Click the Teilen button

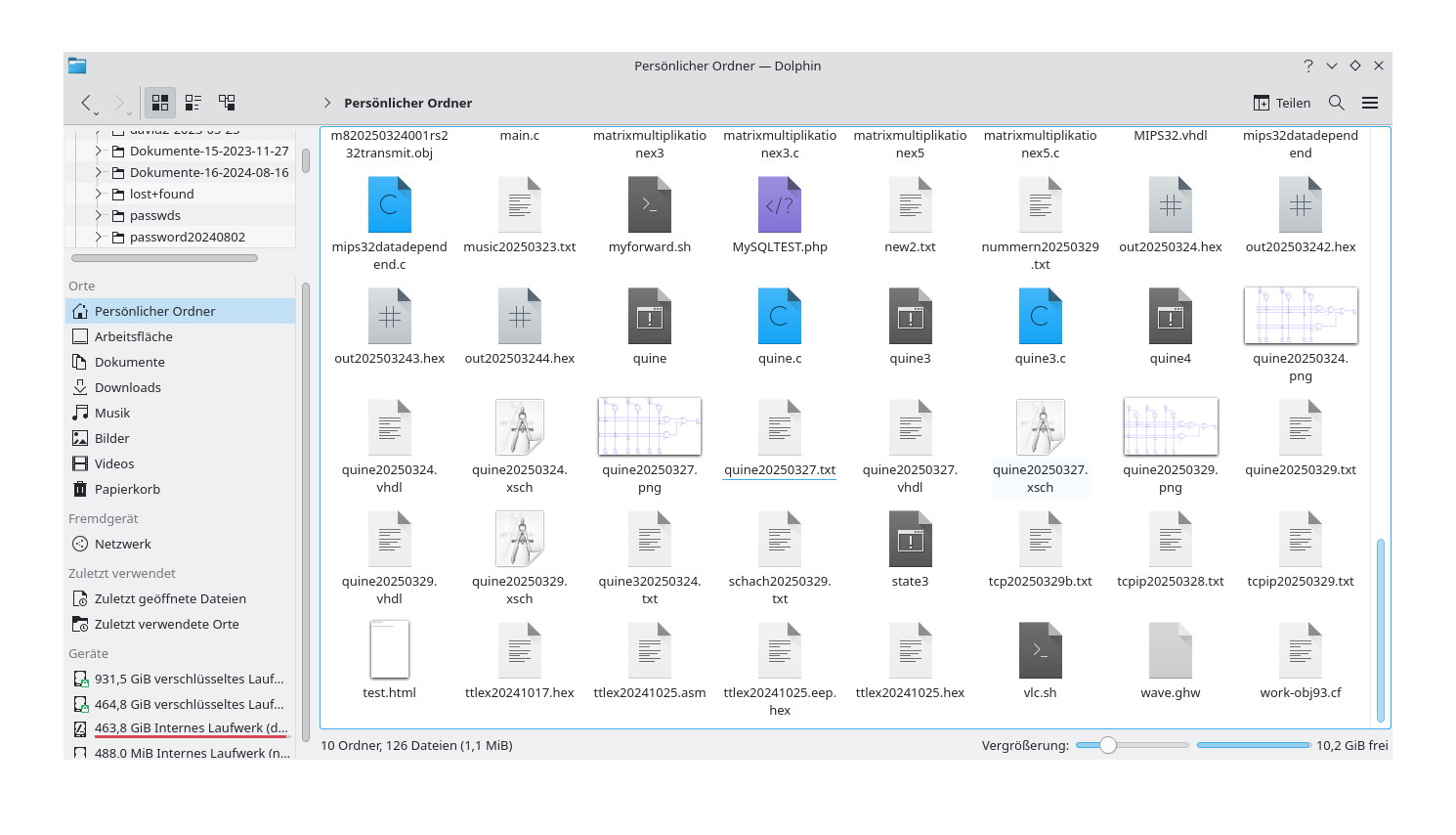coord(1281,102)
